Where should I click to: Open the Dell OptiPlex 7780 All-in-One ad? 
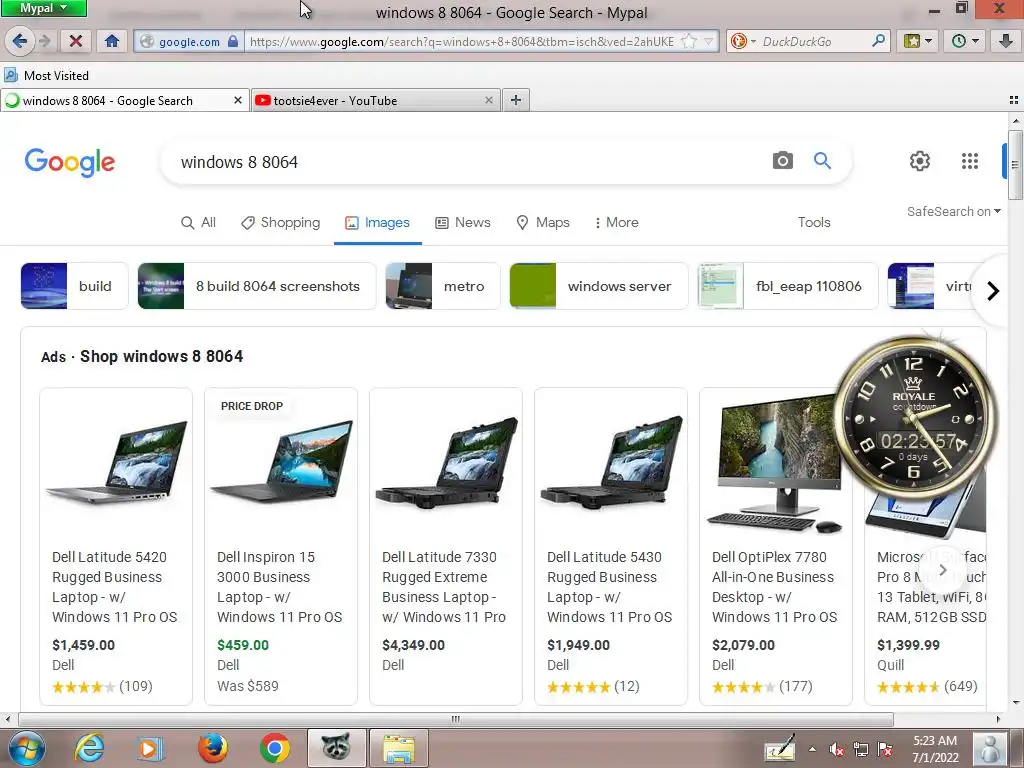tap(775, 547)
